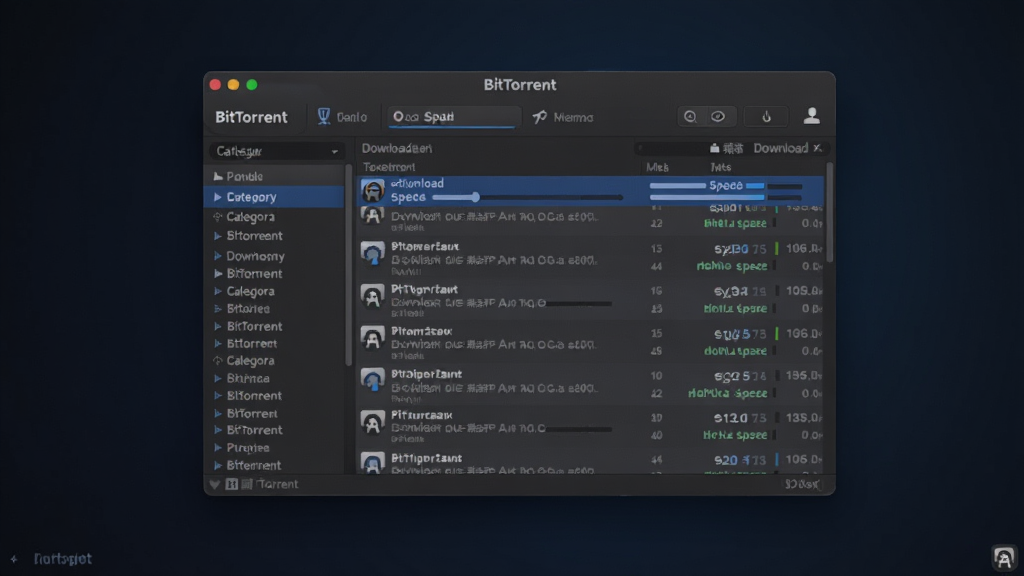Click the progress bar in the Pifturcaax torrent row
This screenshot has width=1024, height=576.
click(579, 429)
